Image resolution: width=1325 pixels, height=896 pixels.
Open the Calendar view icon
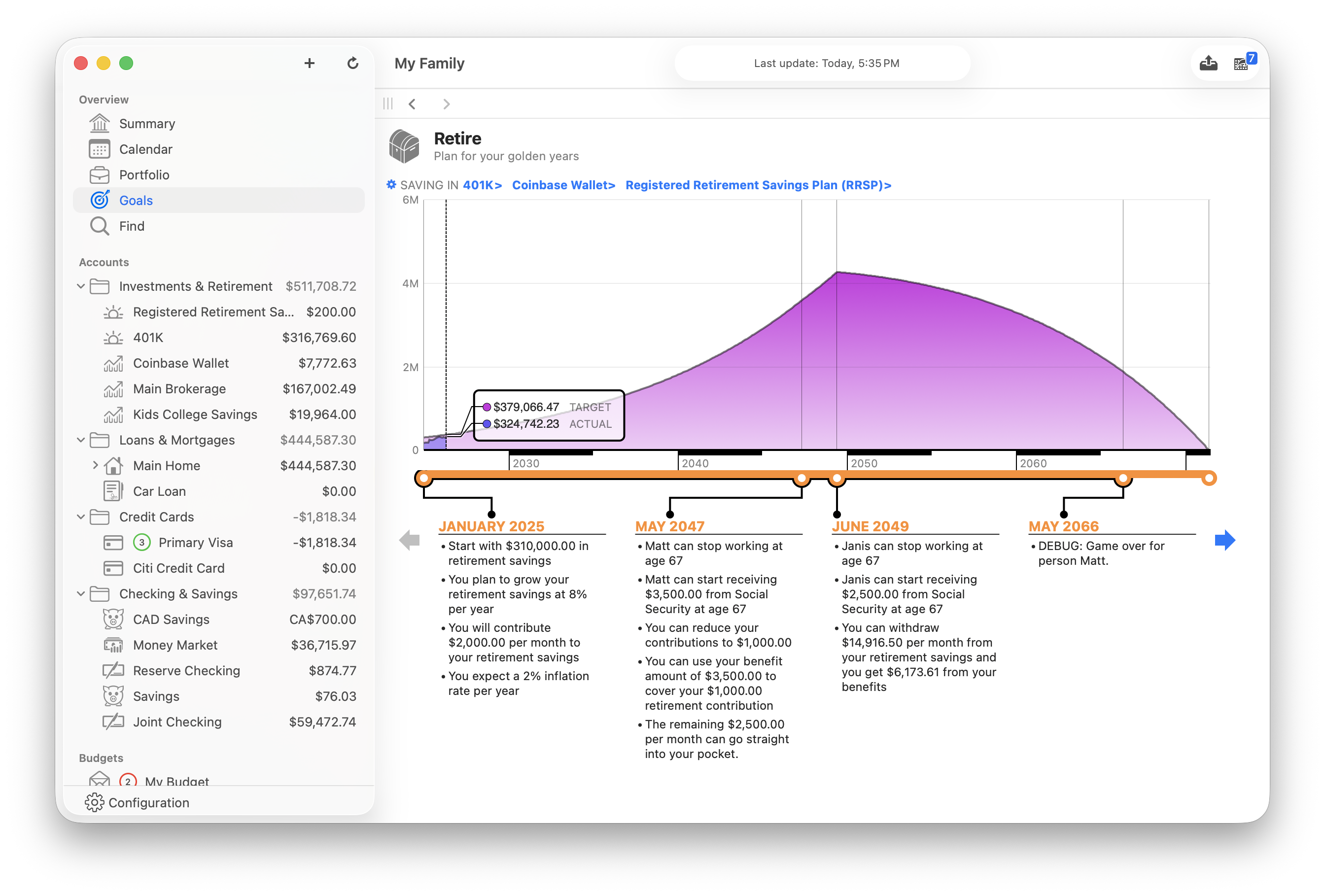click(101, 149)
